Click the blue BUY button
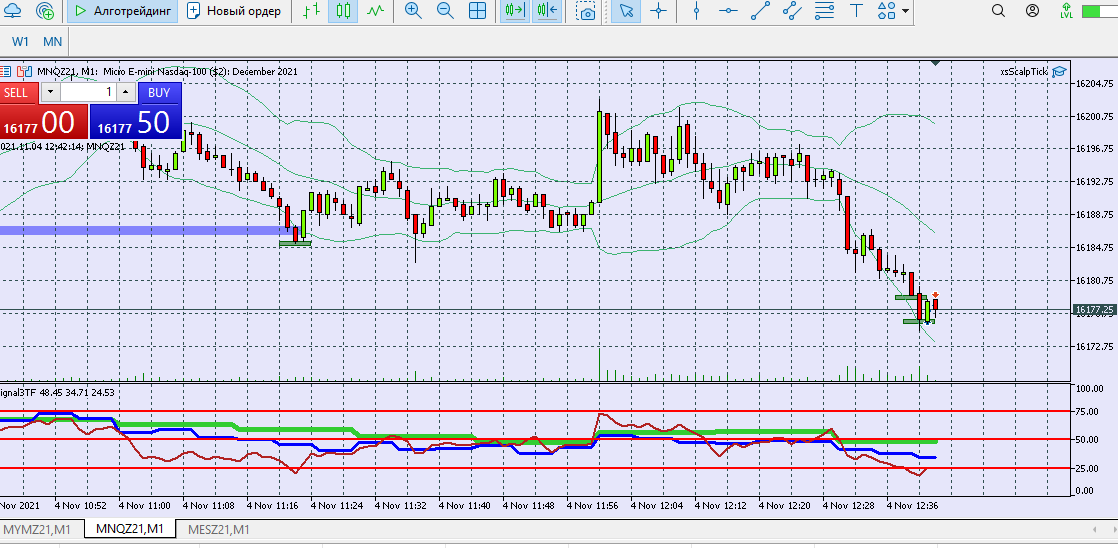Viewport: 1118px width, 548px height. coord(160,93)
